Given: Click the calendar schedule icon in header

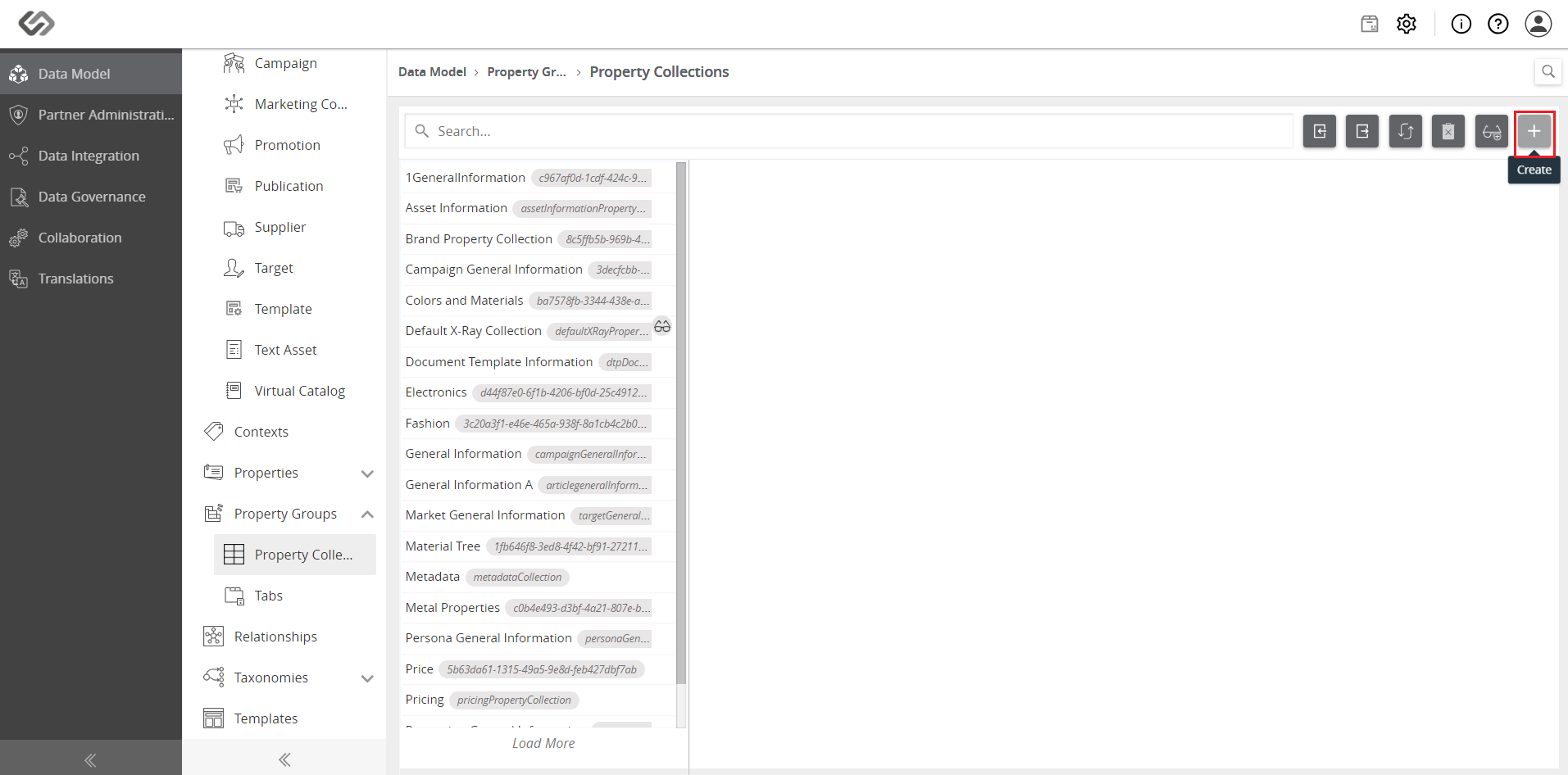Looking at the screenshot, I should coord(1370,24).
